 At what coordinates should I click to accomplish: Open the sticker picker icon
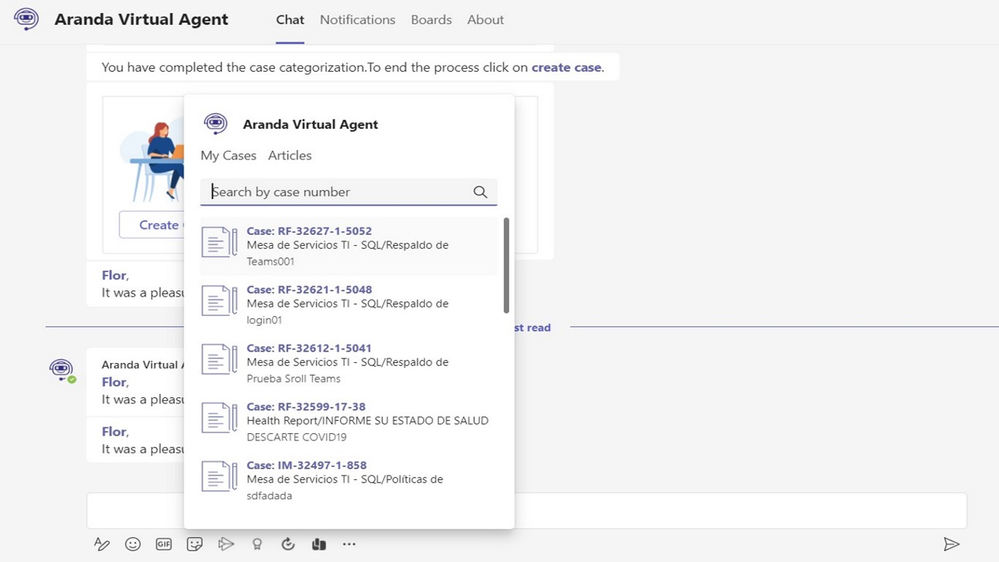click(194, 544)
